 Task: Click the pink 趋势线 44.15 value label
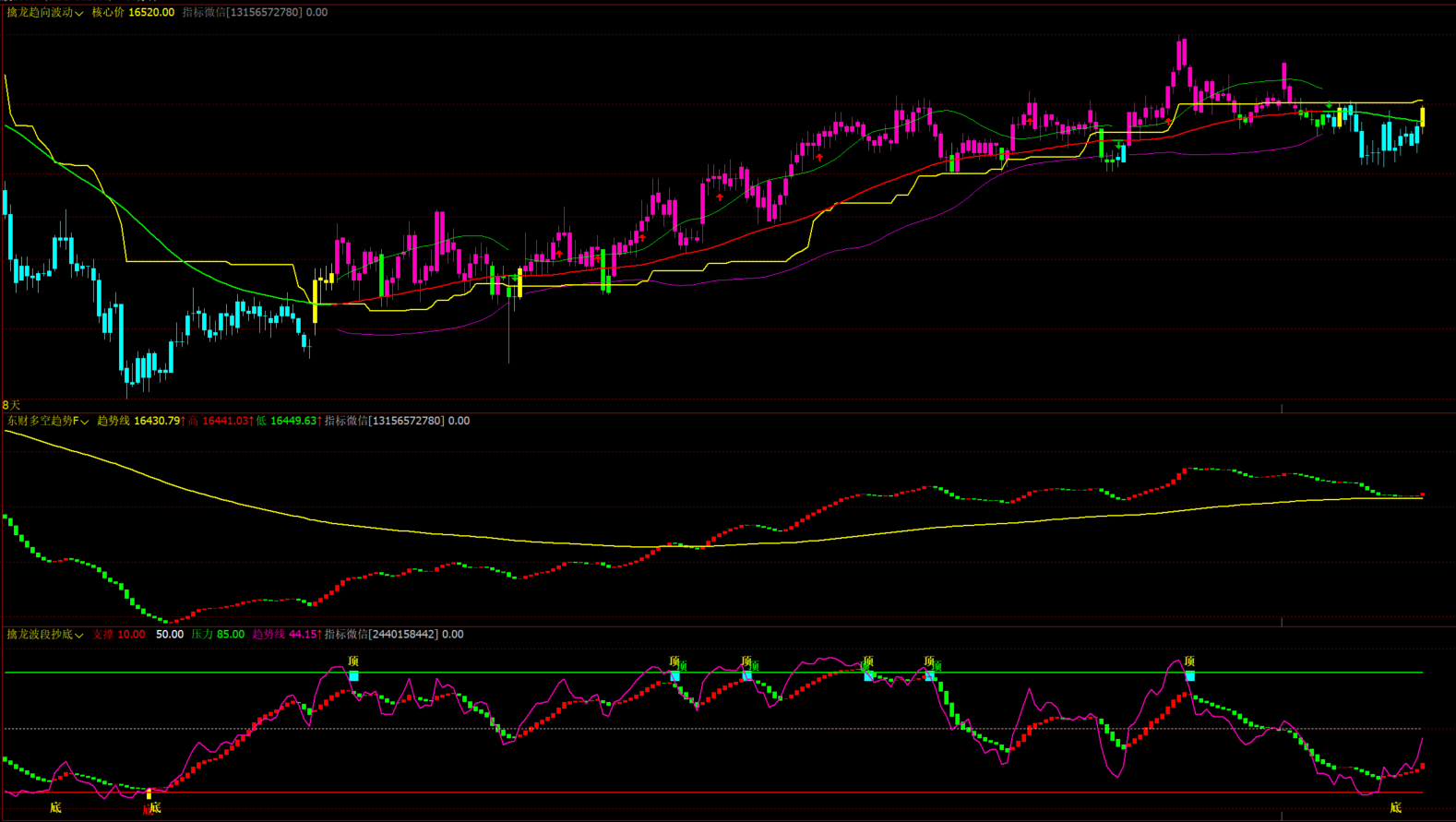286,635
